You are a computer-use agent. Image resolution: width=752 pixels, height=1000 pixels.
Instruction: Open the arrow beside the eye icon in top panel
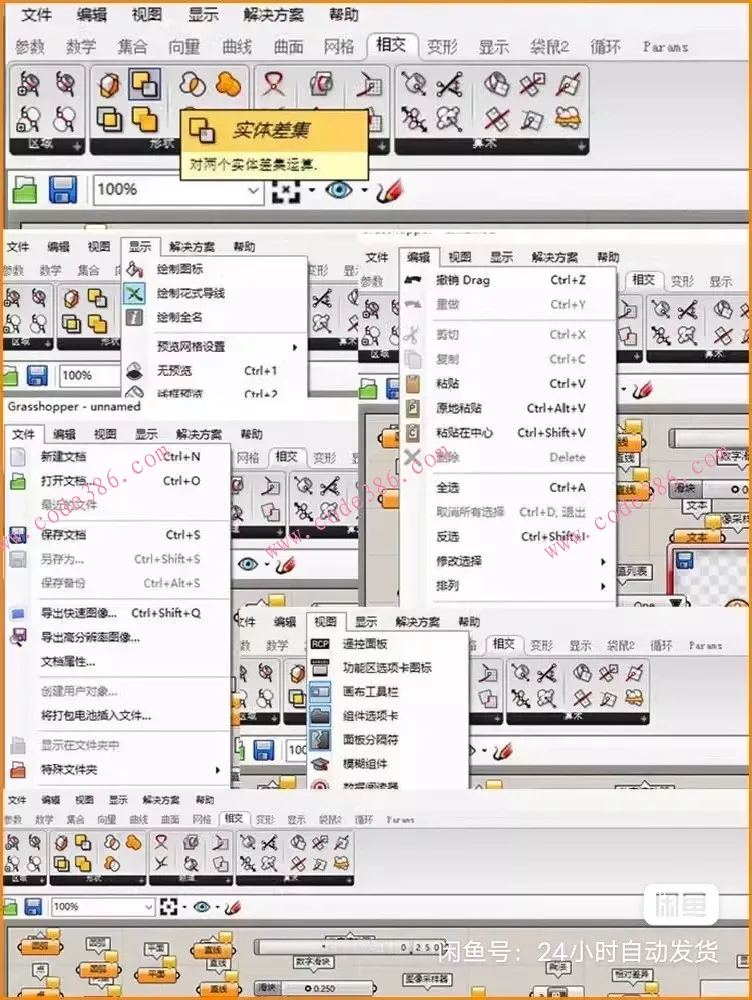pos(364,190)
